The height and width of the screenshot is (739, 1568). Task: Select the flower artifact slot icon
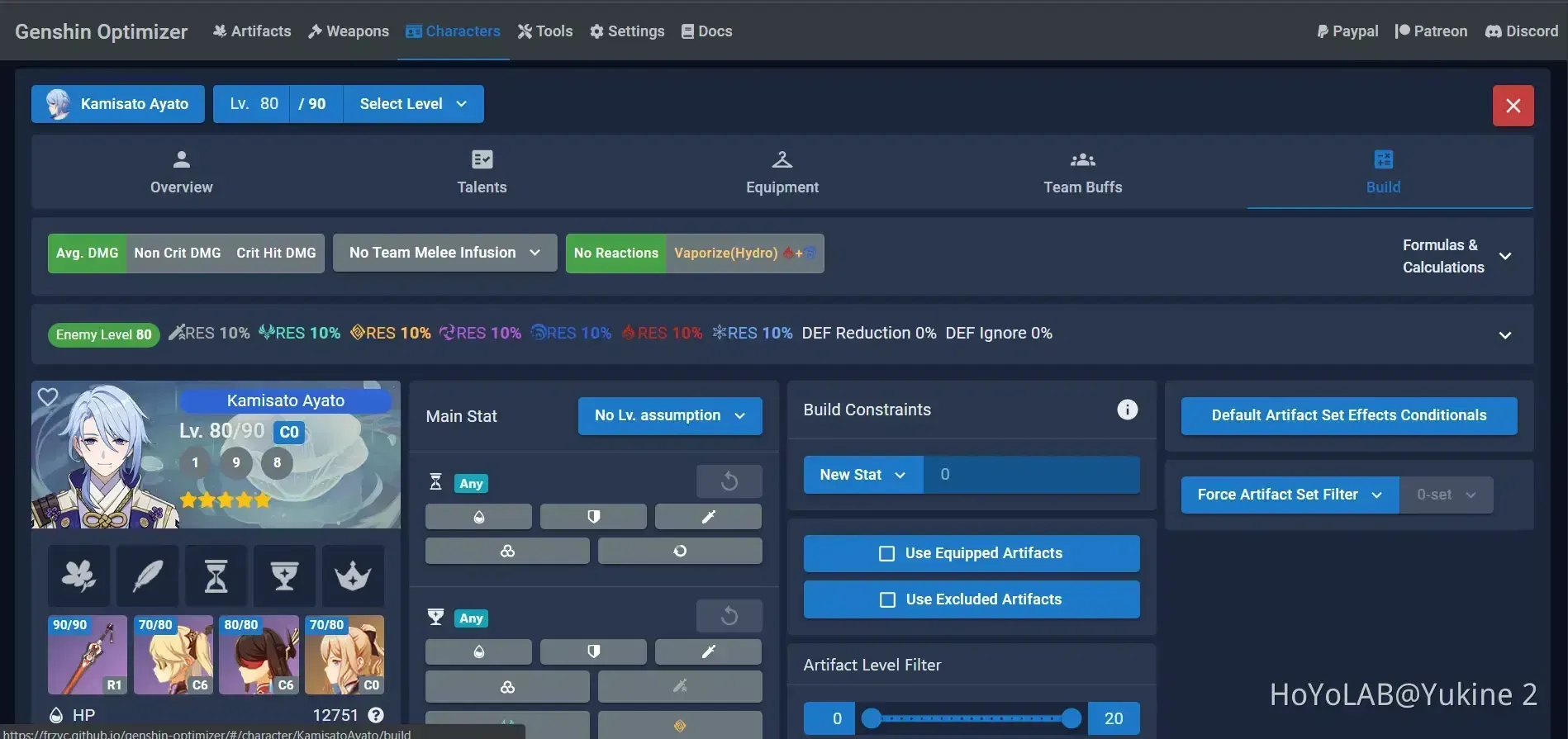pyautogui.click(x=78, y=576)
